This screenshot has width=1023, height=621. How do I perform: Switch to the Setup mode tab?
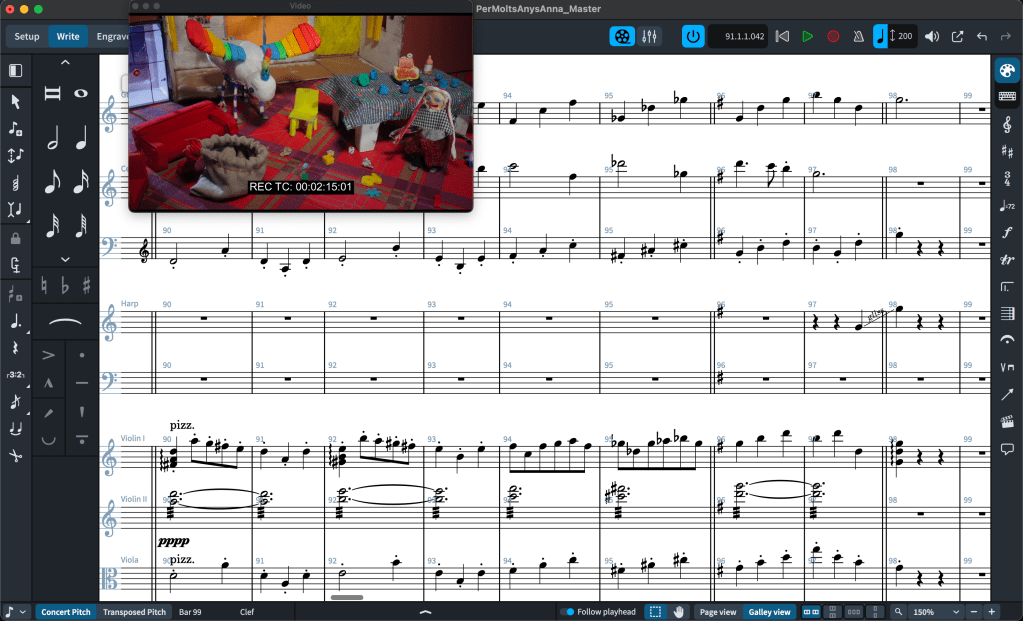[27, 37]
